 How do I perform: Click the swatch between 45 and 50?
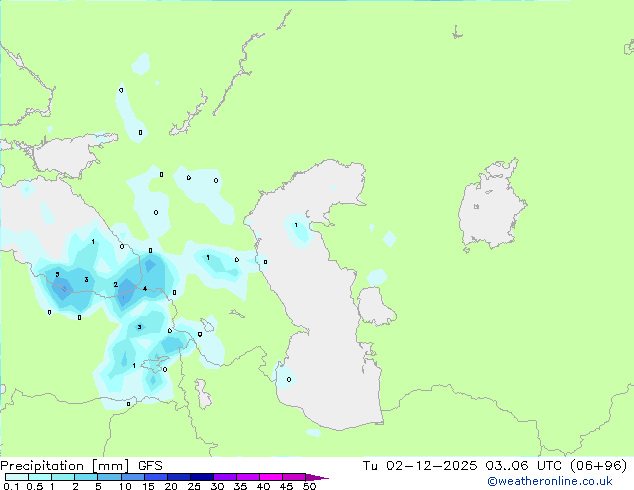[294, 477]
